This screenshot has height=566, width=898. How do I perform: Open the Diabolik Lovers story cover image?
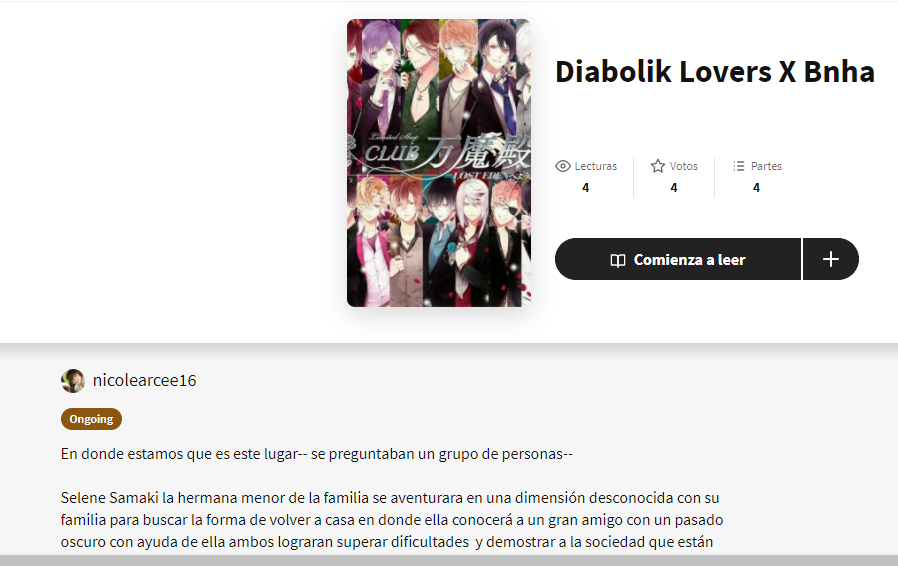tap(439, 163)
